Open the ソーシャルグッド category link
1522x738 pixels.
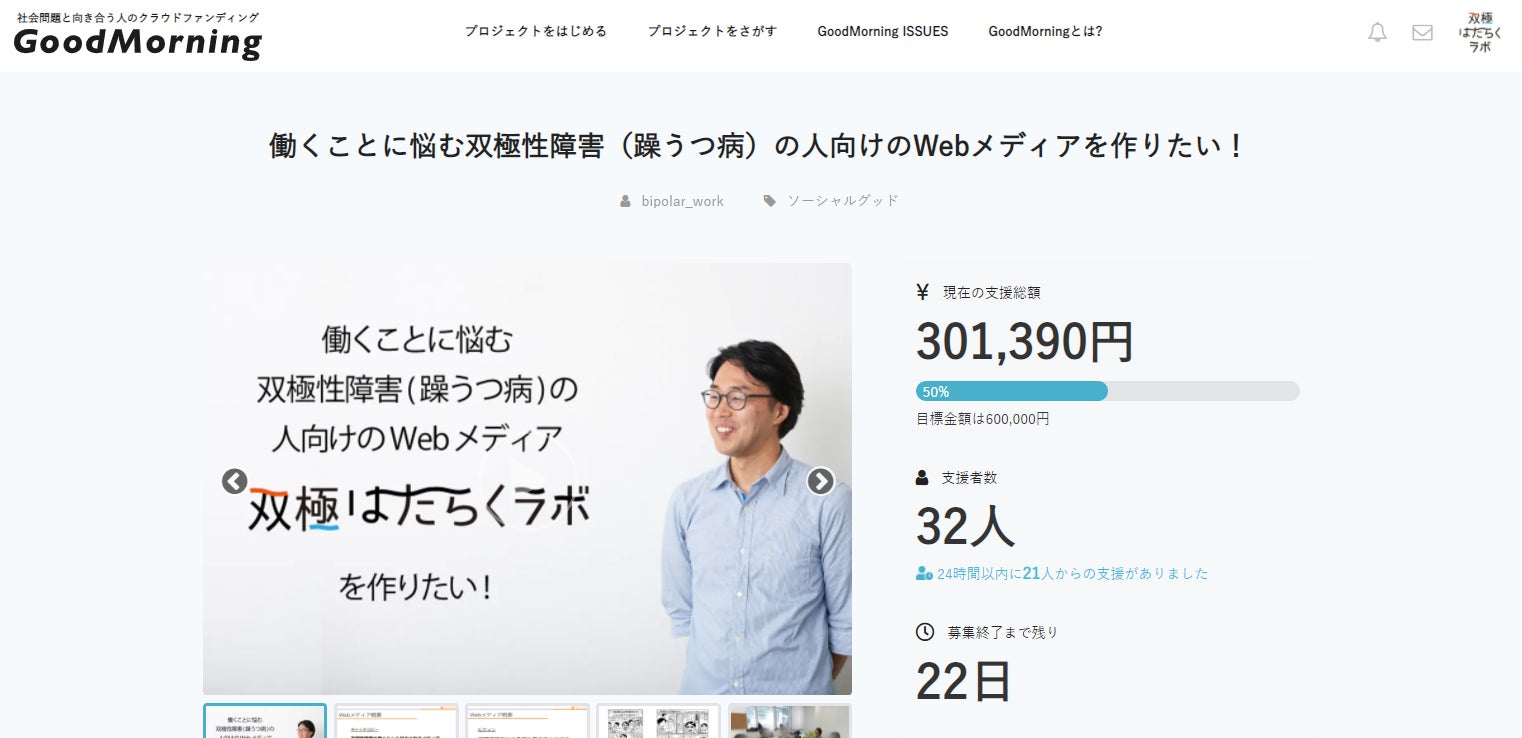click(x=843, y=201)
